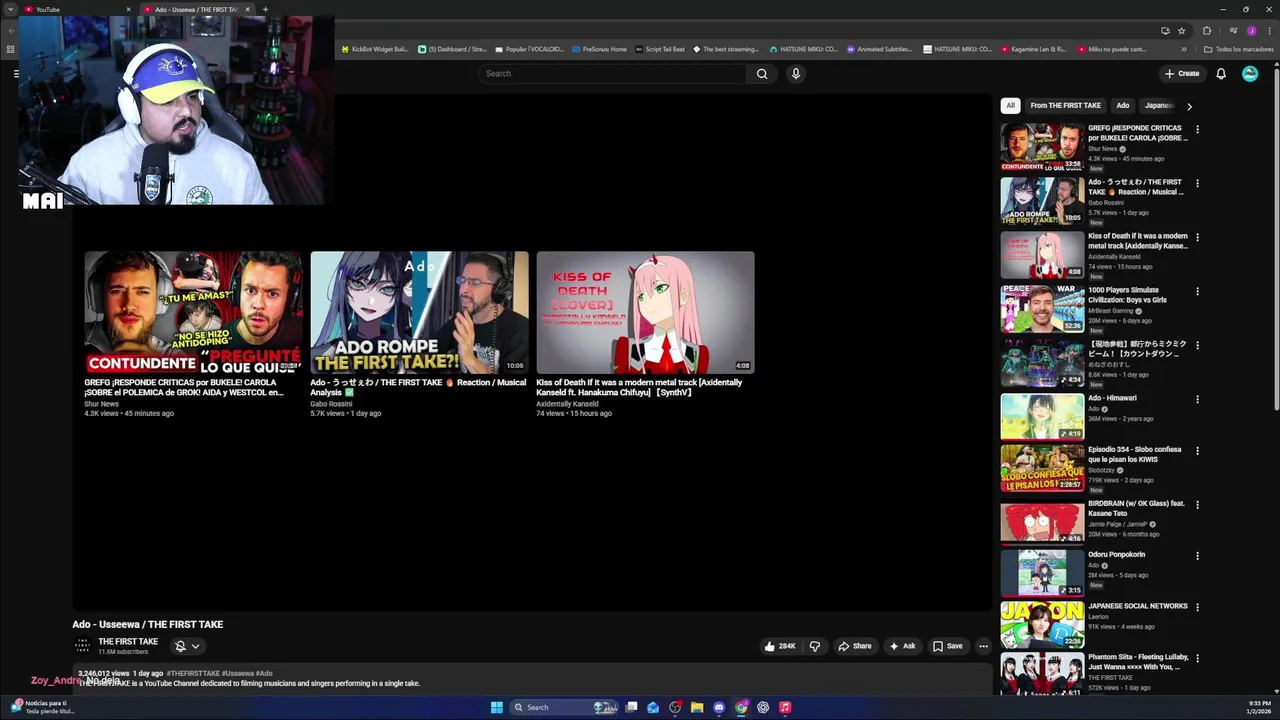1280x720 pixels.
Task: Click THE FIRST TAKE channel avatar
Action: click(83, 646)
